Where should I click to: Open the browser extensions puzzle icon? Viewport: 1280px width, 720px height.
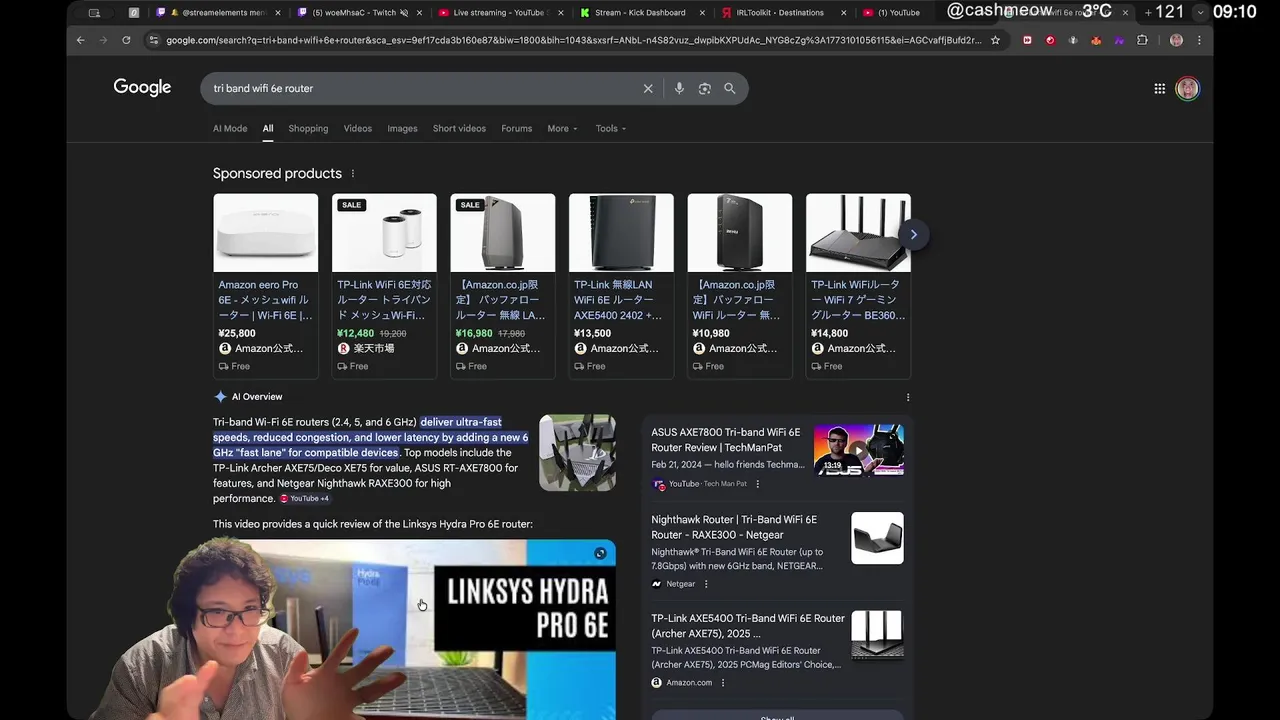pos(1142,40)
